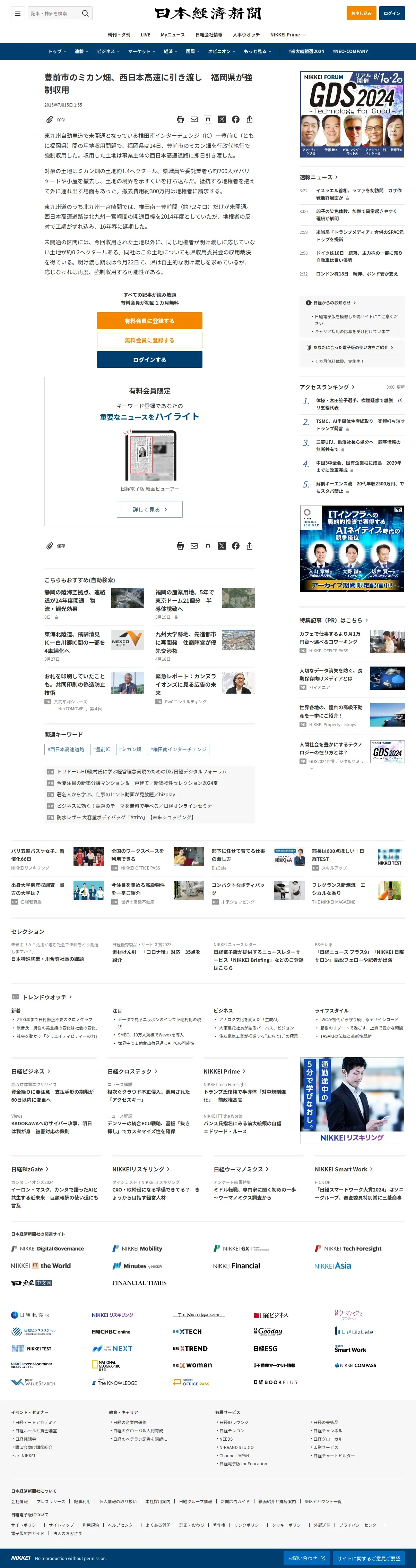Open the 朝刊・夕刊 menu item

click(x=119, y=35)
